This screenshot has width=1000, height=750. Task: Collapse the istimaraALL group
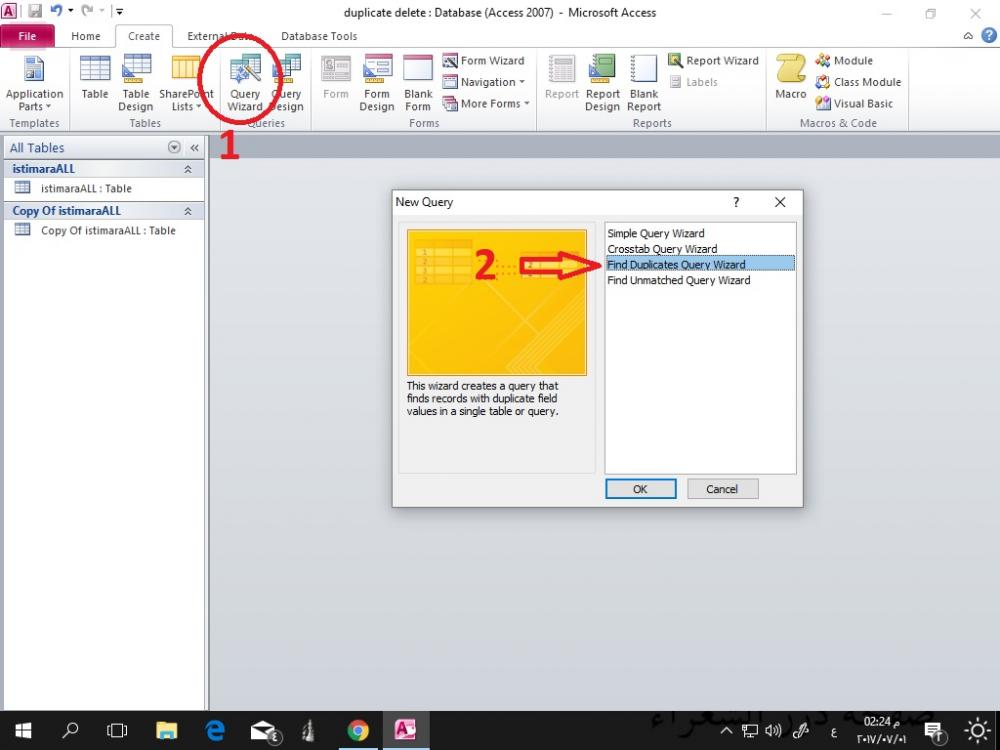coord(188,169)
